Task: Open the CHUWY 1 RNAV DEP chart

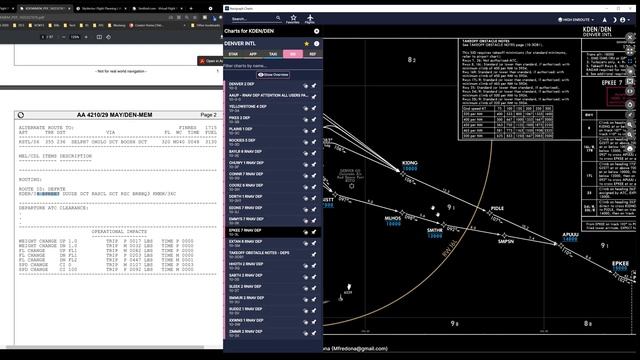Action: click(x=273, y=164)
